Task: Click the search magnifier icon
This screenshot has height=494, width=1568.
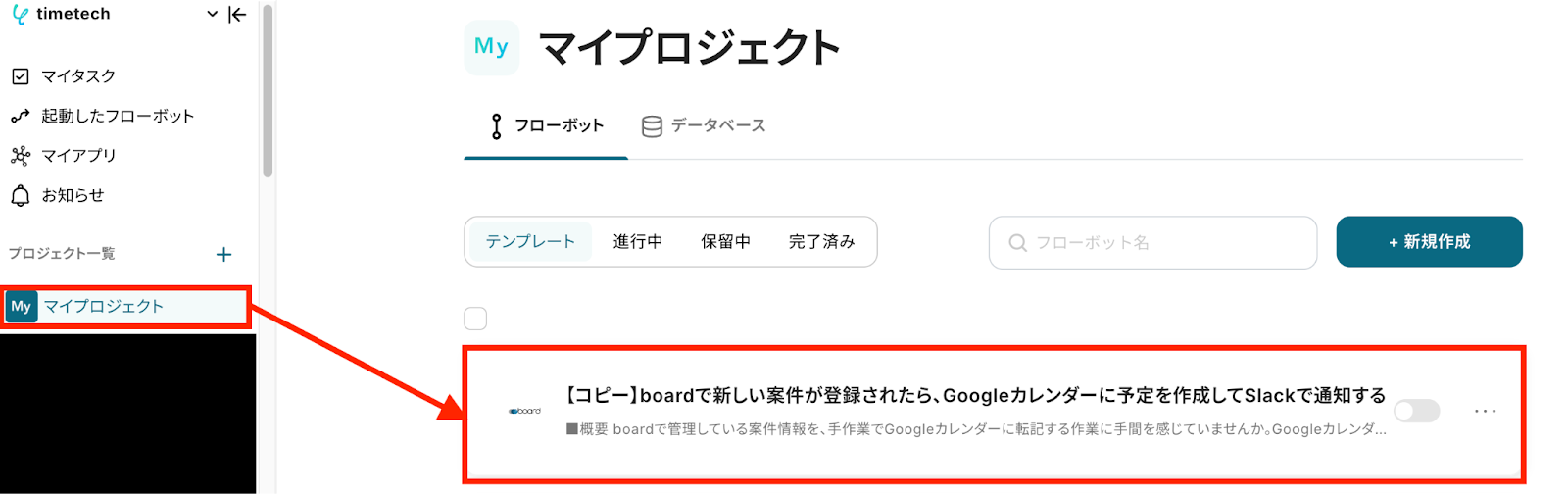Action: point(1018,243)
